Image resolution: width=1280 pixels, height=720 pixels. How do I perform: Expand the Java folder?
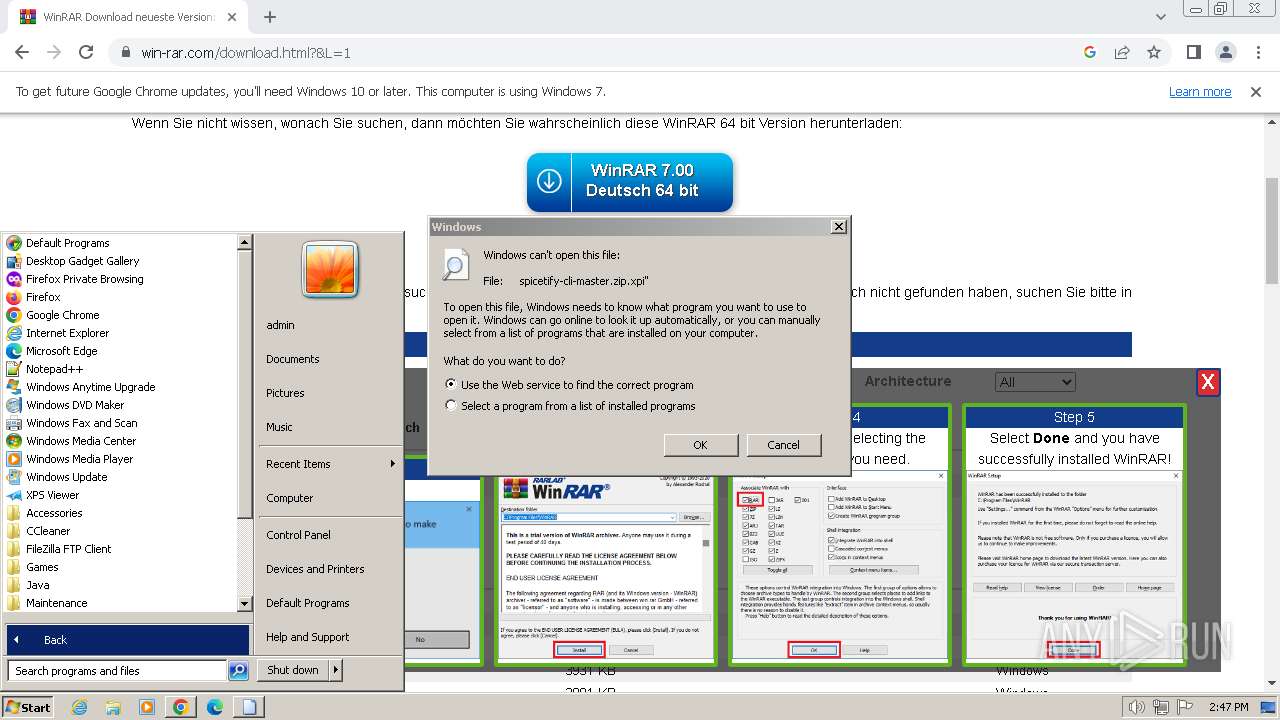point(38,585)
